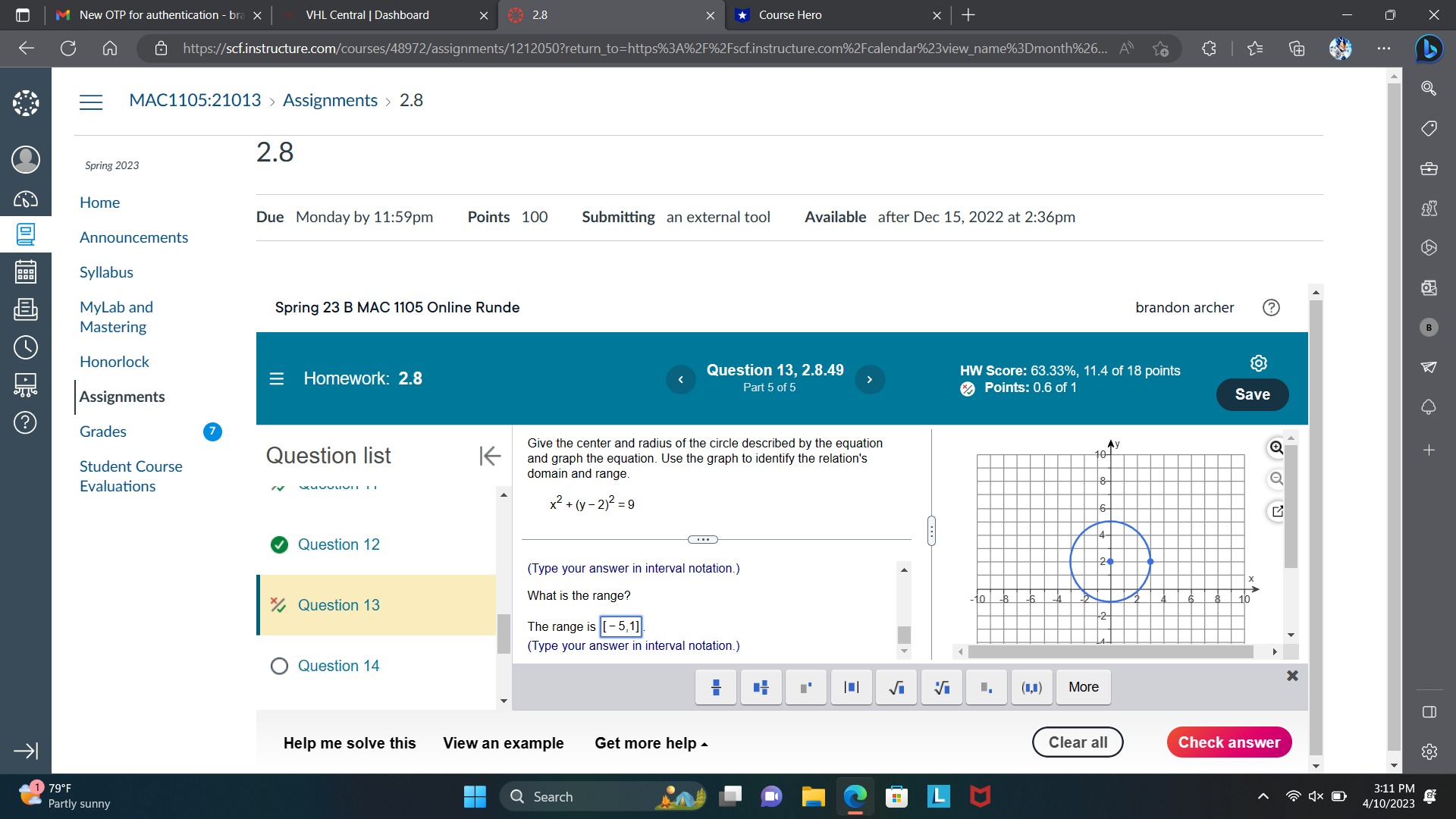Screen dimensions: 1456x819
Task: Click the back navigation arrow to previous question
Action: 680,378
